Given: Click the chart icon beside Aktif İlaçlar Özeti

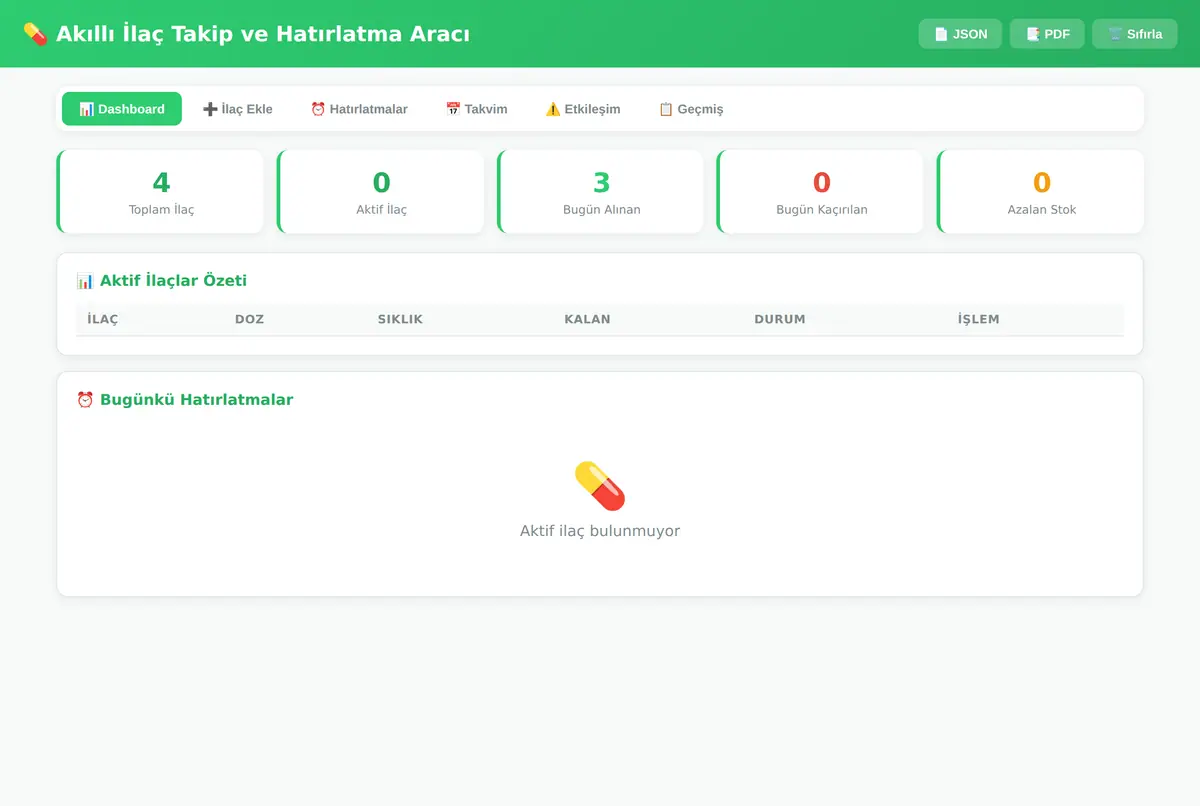Looking at the screenshot, I should click(x=85, y=281).
